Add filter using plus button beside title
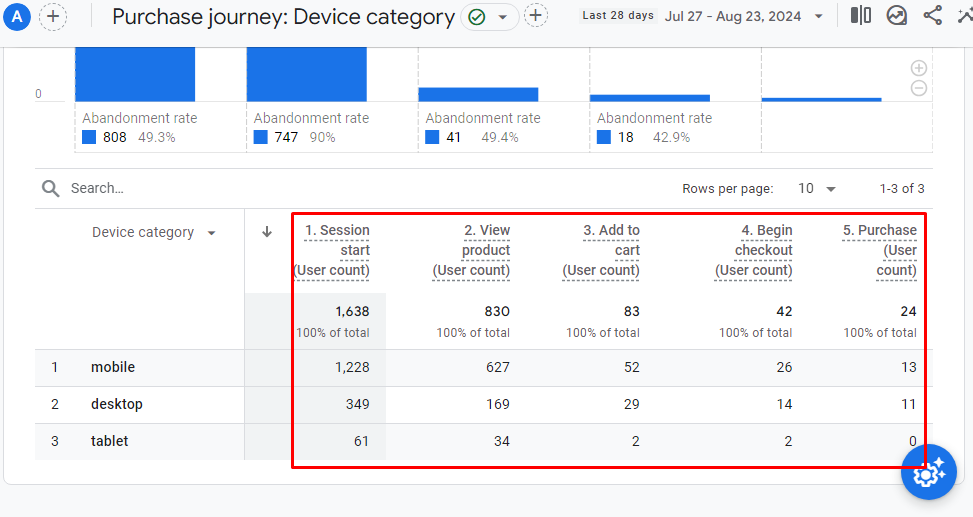Viewport: 973px width, 517px height. [536, 16]
